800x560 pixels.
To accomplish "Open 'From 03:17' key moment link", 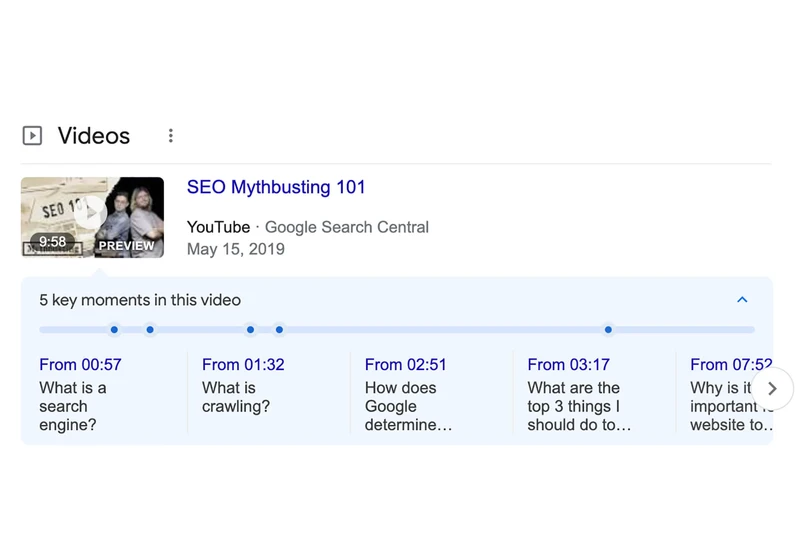I will click(568, 365).
